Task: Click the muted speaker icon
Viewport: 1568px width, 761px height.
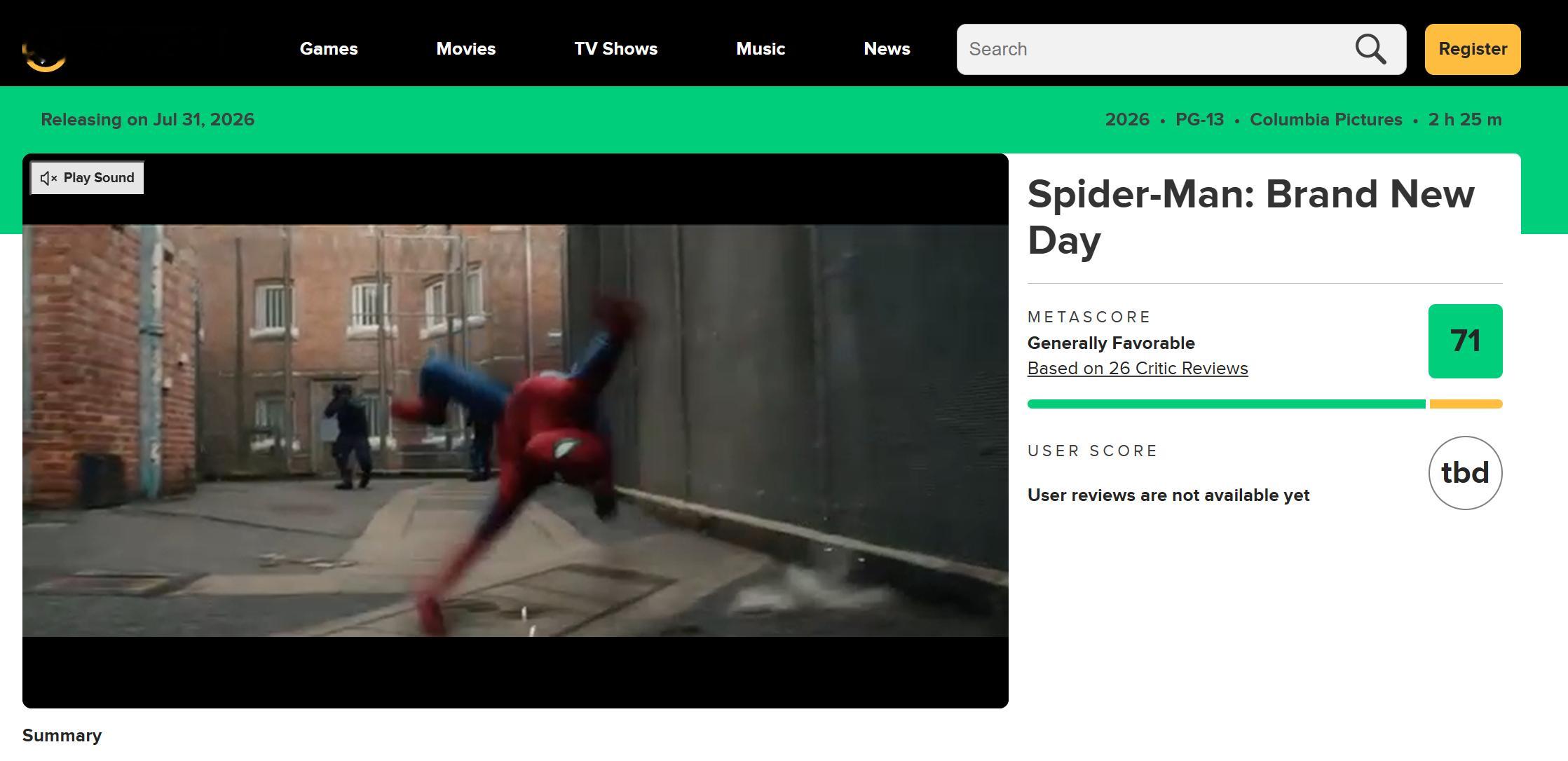Action: [48, 178]
